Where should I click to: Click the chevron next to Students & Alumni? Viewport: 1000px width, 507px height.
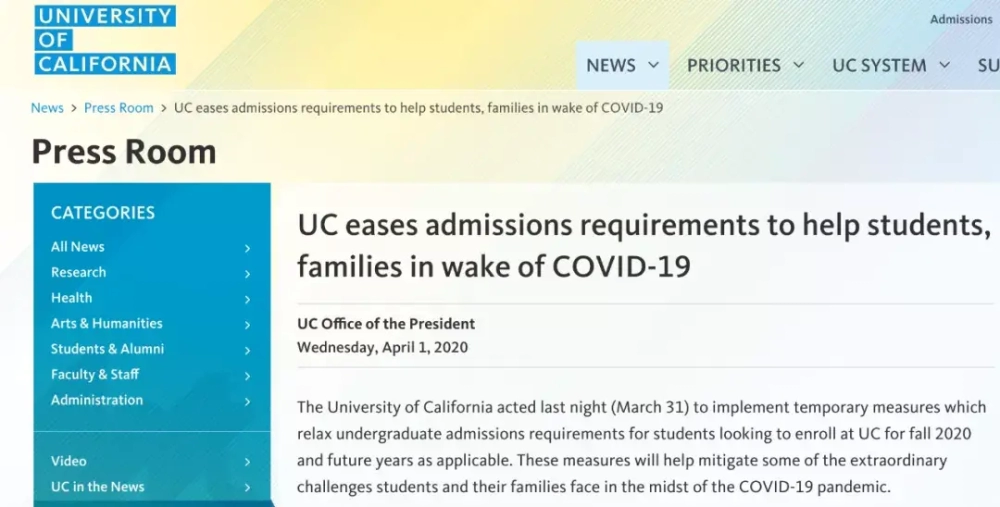point(247,350)
